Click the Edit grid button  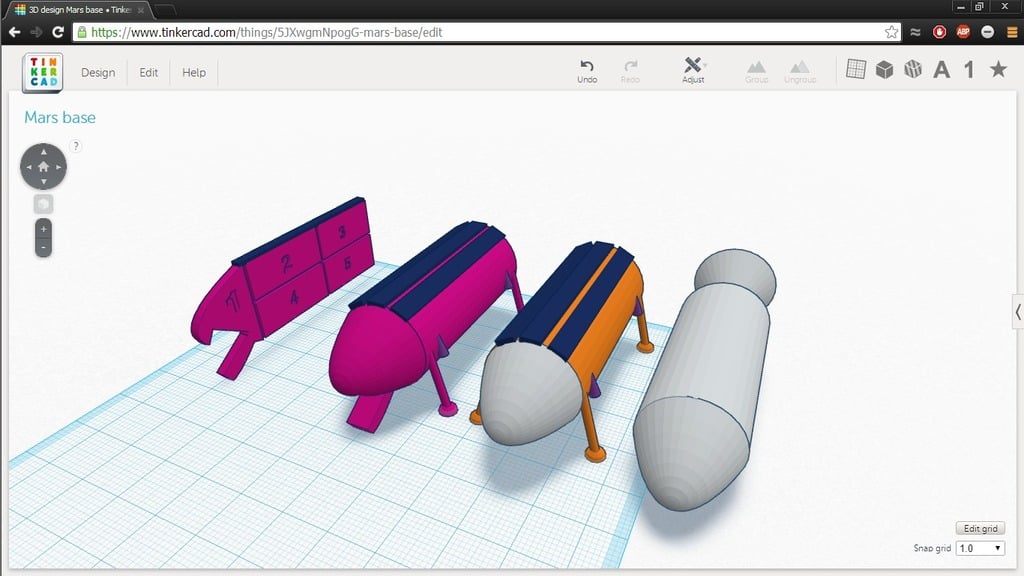coord(980,528)
